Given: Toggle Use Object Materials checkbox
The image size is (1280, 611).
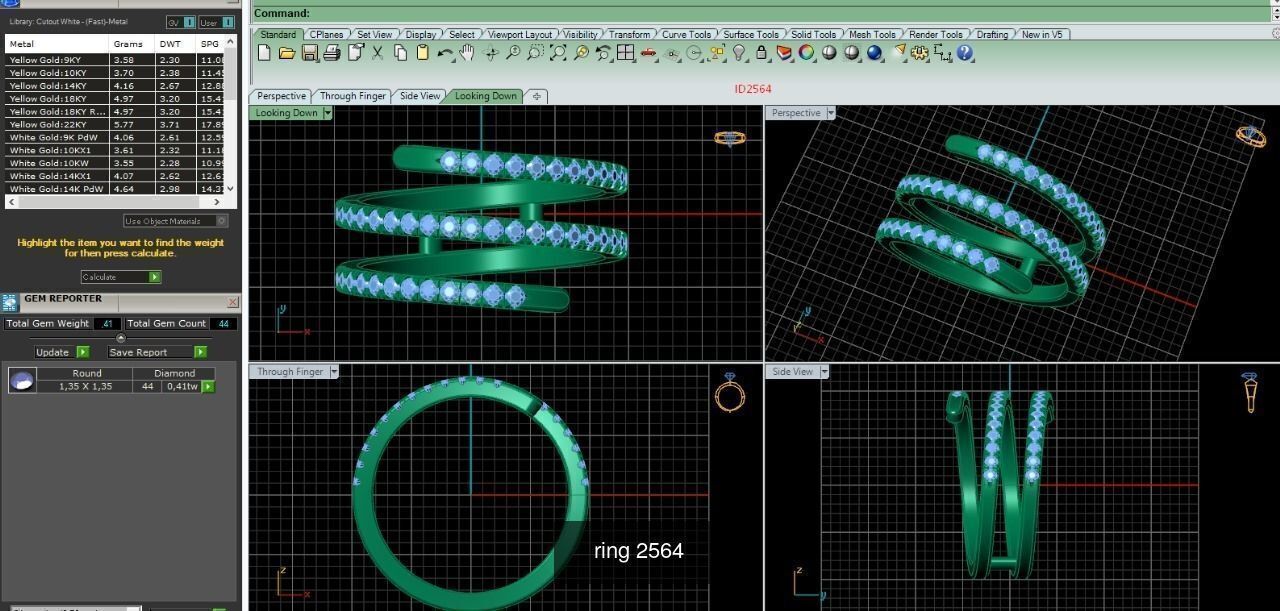Looking at the screenshot, I should (221, 221).
